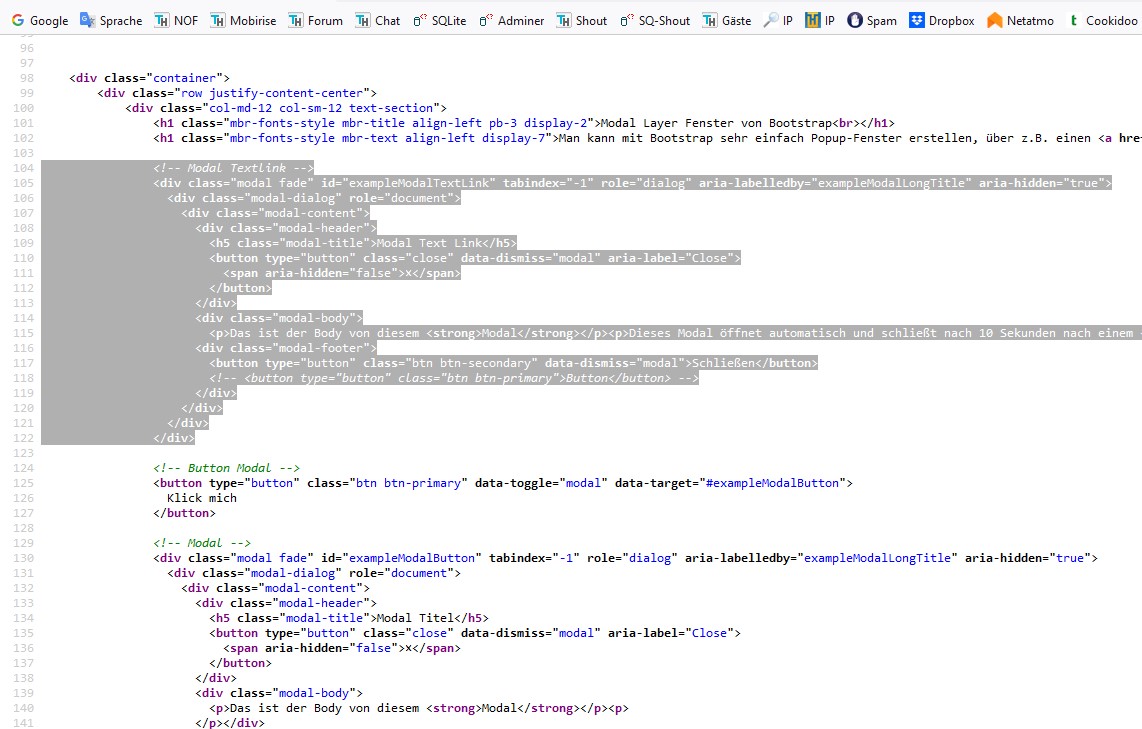The image size is (1142, 729).
Task: Open the NOF bookmark
Action: pyautogui.click(x=176, y=20)
